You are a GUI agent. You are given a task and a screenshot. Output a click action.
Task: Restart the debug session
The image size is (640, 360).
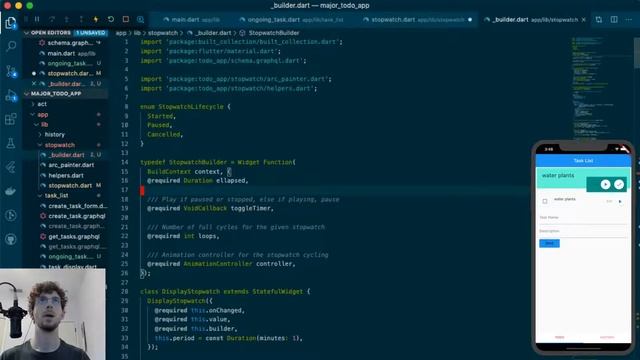(111, 19)
